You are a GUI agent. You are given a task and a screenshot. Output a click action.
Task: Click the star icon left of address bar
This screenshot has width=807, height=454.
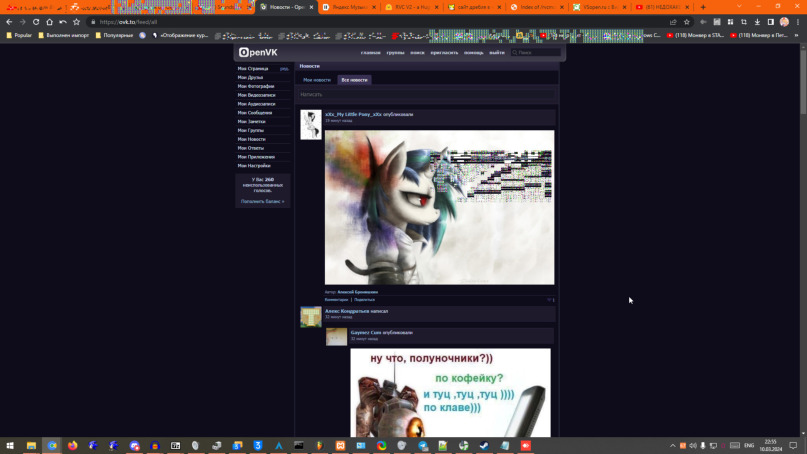click(x=76, y=22)
